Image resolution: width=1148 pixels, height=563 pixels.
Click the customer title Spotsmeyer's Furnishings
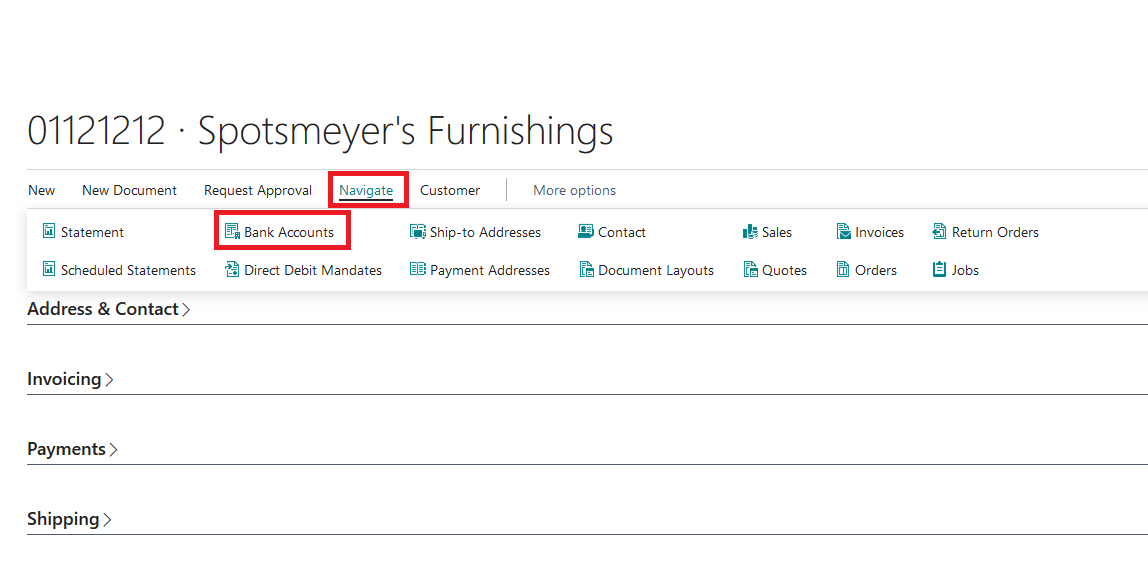tap(406, 132)
